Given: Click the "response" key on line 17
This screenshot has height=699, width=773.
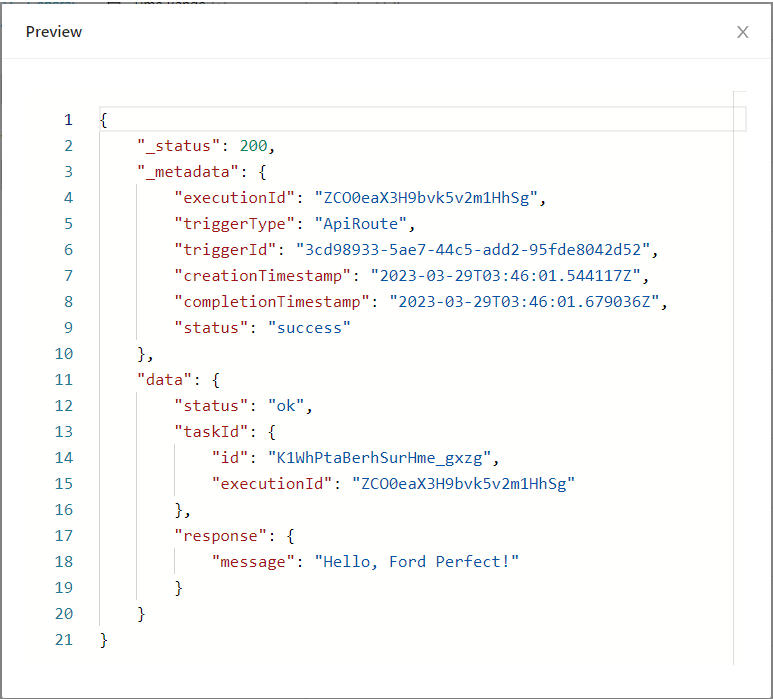Looking at the screenshot, I should point(220,536).
